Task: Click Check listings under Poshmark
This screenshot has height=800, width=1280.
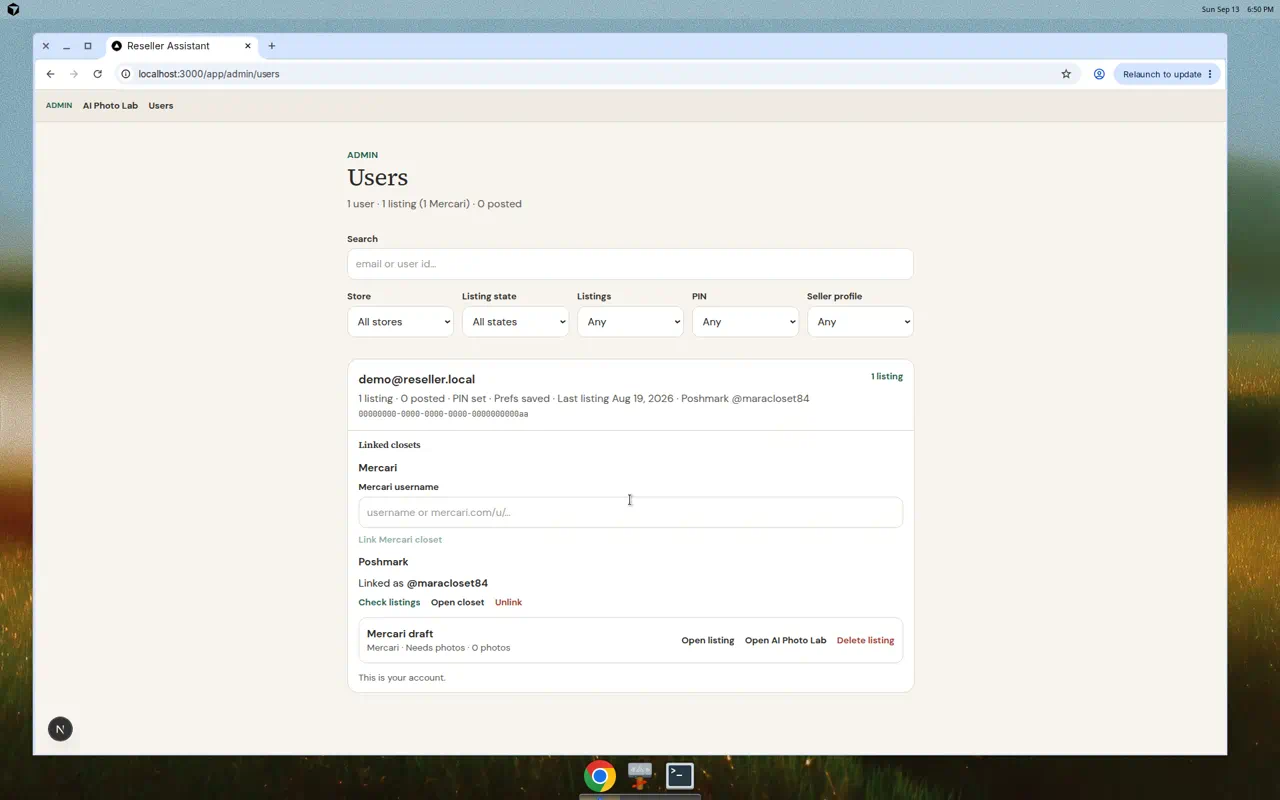Action: coord(389,602)
